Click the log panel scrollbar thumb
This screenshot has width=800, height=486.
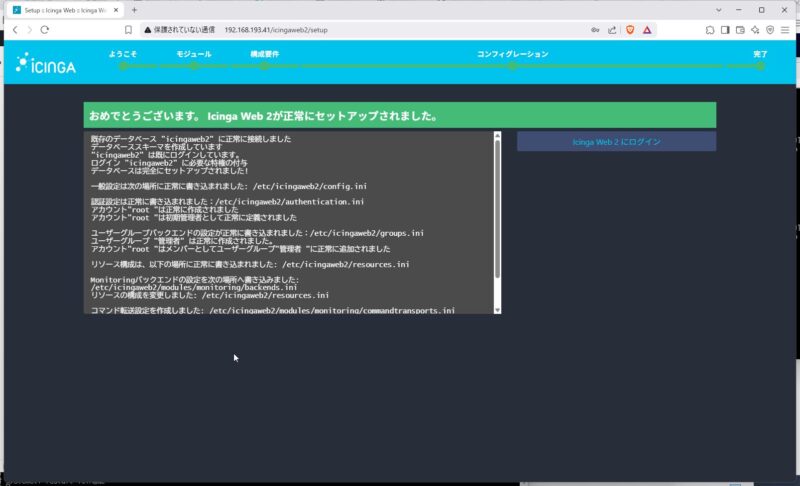[x=497, y=208]
